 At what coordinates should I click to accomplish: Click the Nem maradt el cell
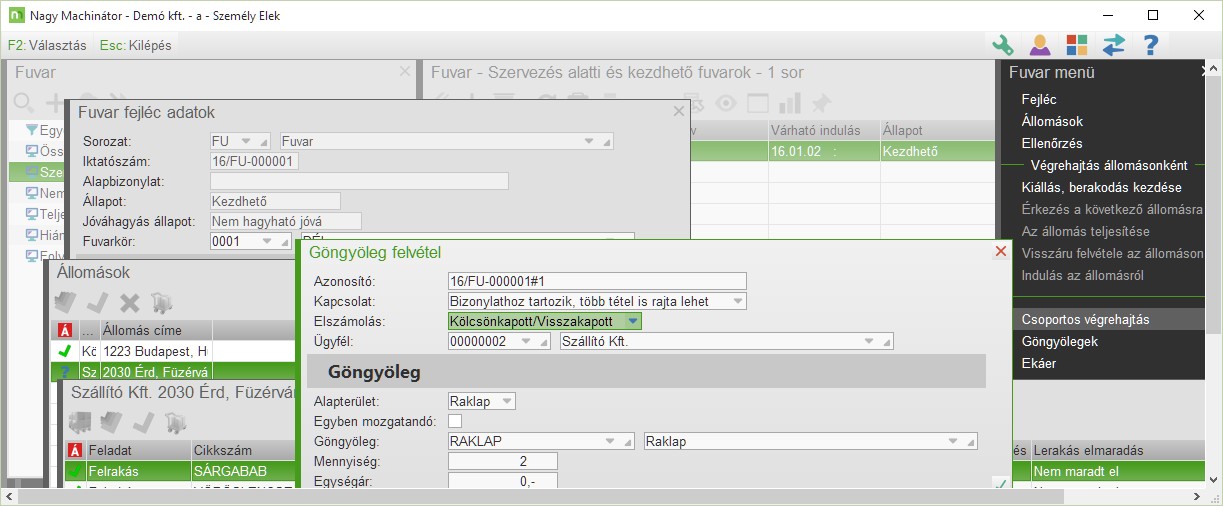pos(1118,470)
